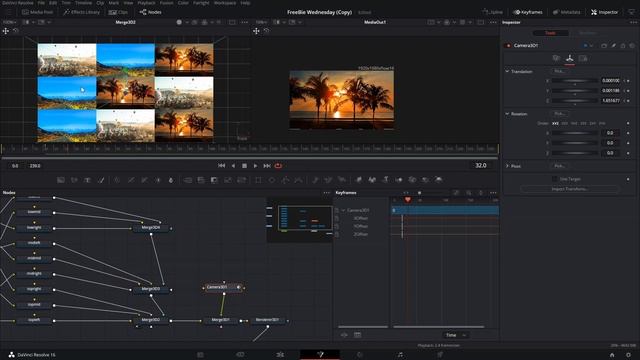Open the File menu
Viewport: 640px width, 360px height.
[x=41, y=2]
